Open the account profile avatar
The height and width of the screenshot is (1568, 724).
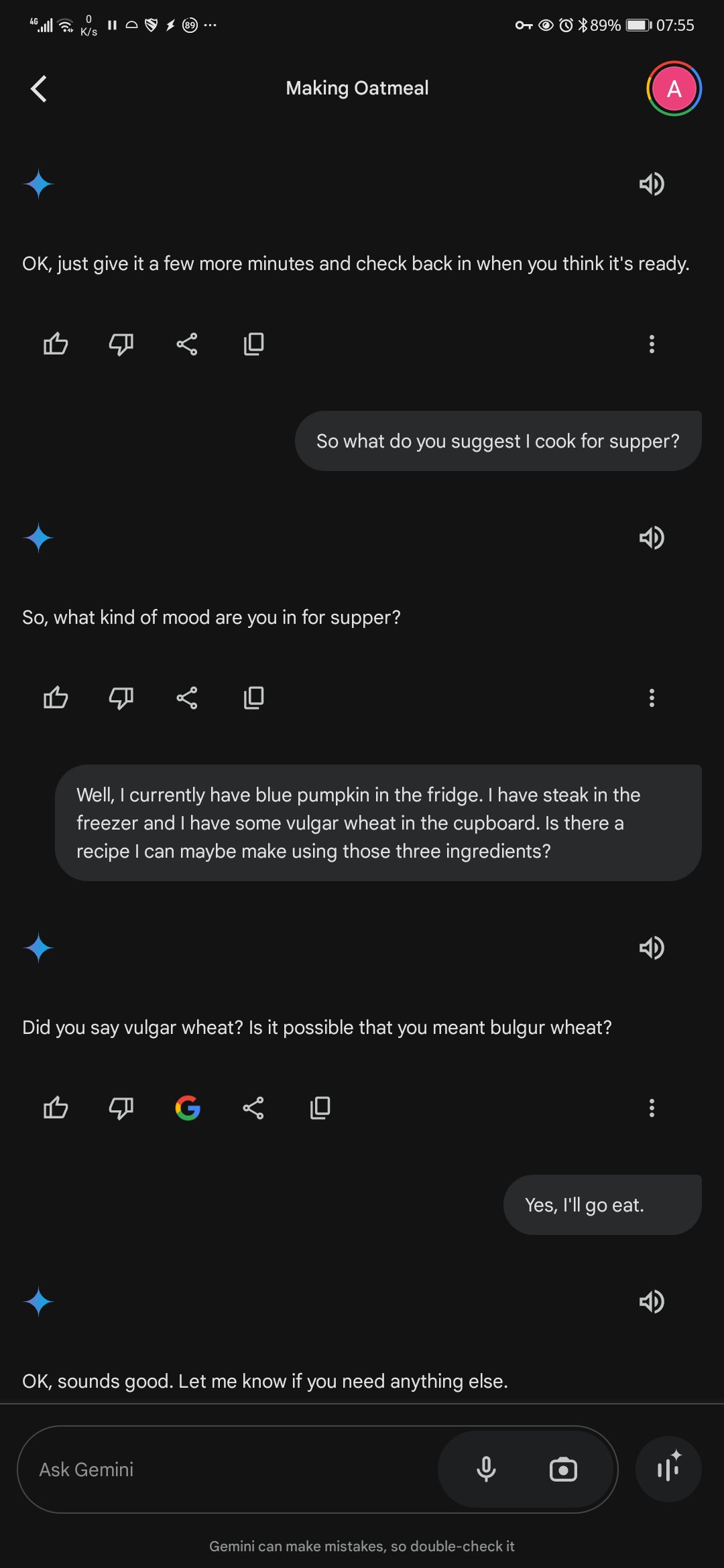[x=674, y=88]
